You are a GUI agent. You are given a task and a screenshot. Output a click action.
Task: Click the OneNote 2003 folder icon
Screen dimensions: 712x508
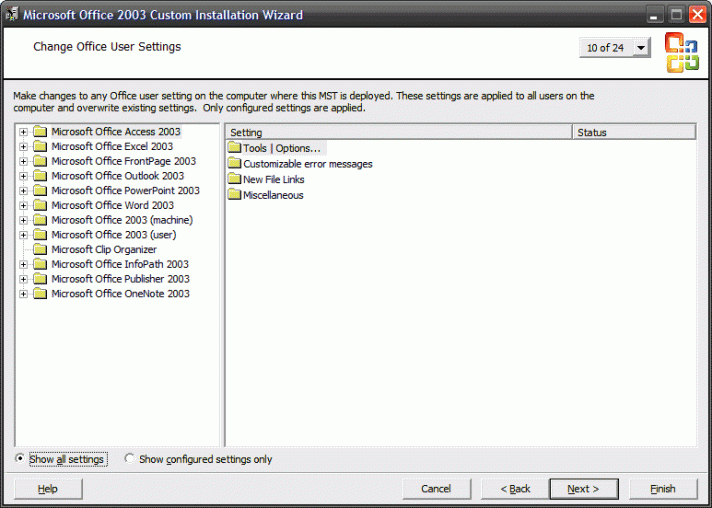click(x=40, y=294)
